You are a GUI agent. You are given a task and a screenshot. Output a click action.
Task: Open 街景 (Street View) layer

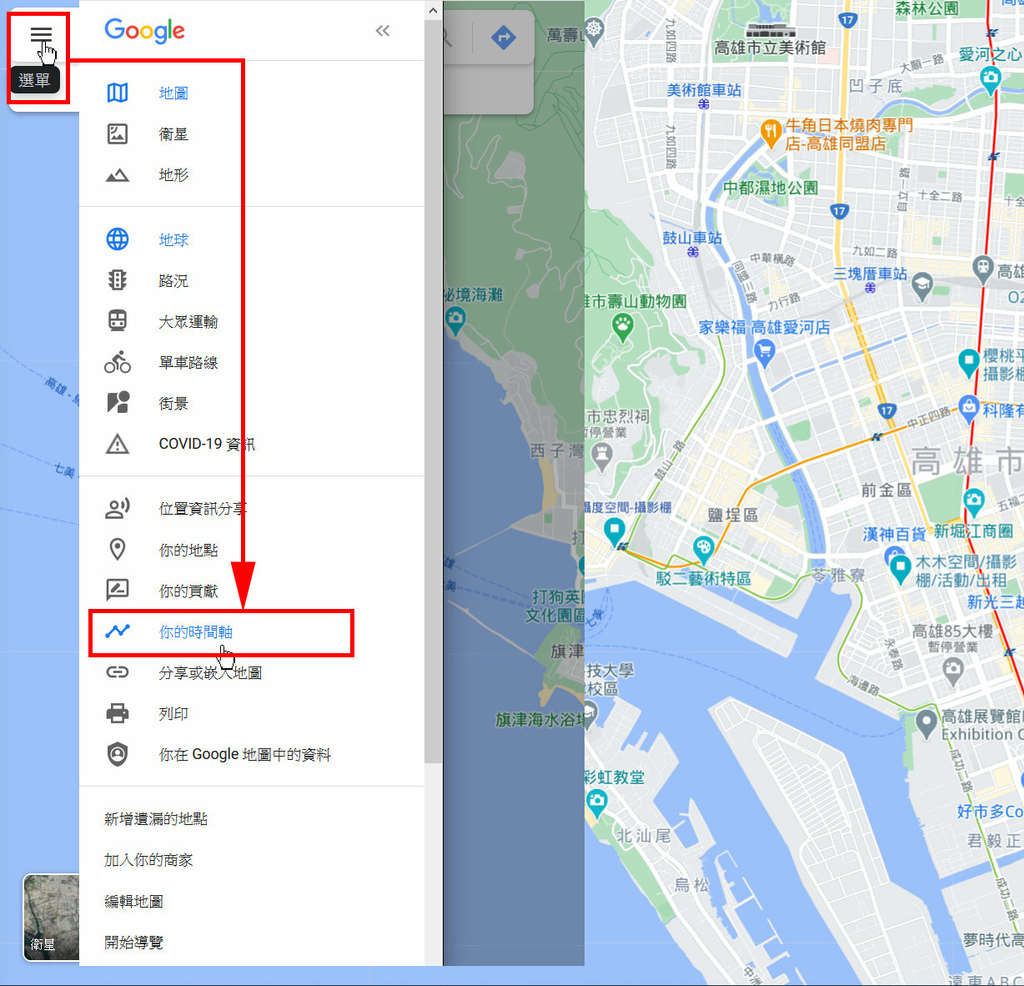pyautogui.click(x=117, y=403)
